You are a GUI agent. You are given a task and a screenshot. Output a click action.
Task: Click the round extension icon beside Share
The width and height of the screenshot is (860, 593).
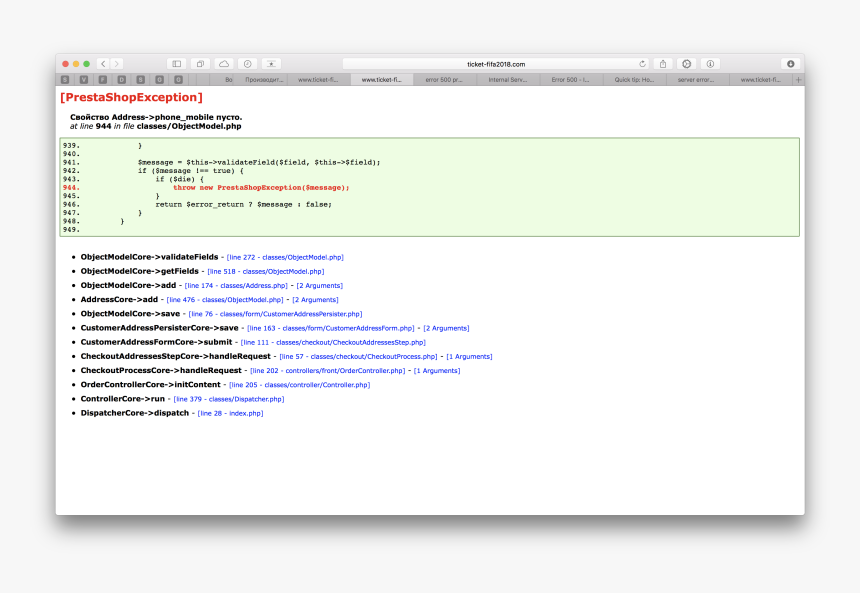(x=687, y=64)
